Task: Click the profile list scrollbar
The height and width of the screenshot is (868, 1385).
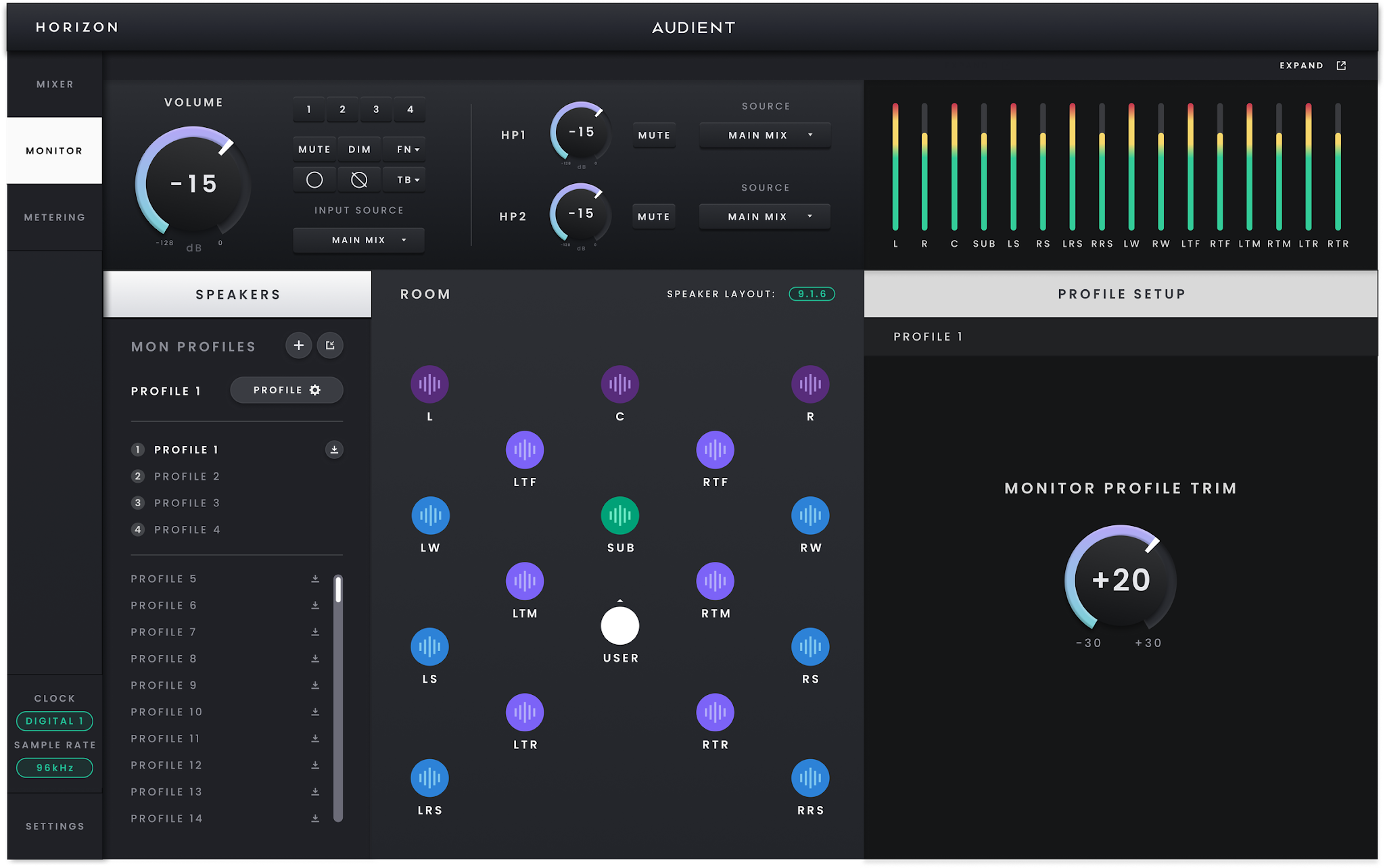Action: click(338, 698)
